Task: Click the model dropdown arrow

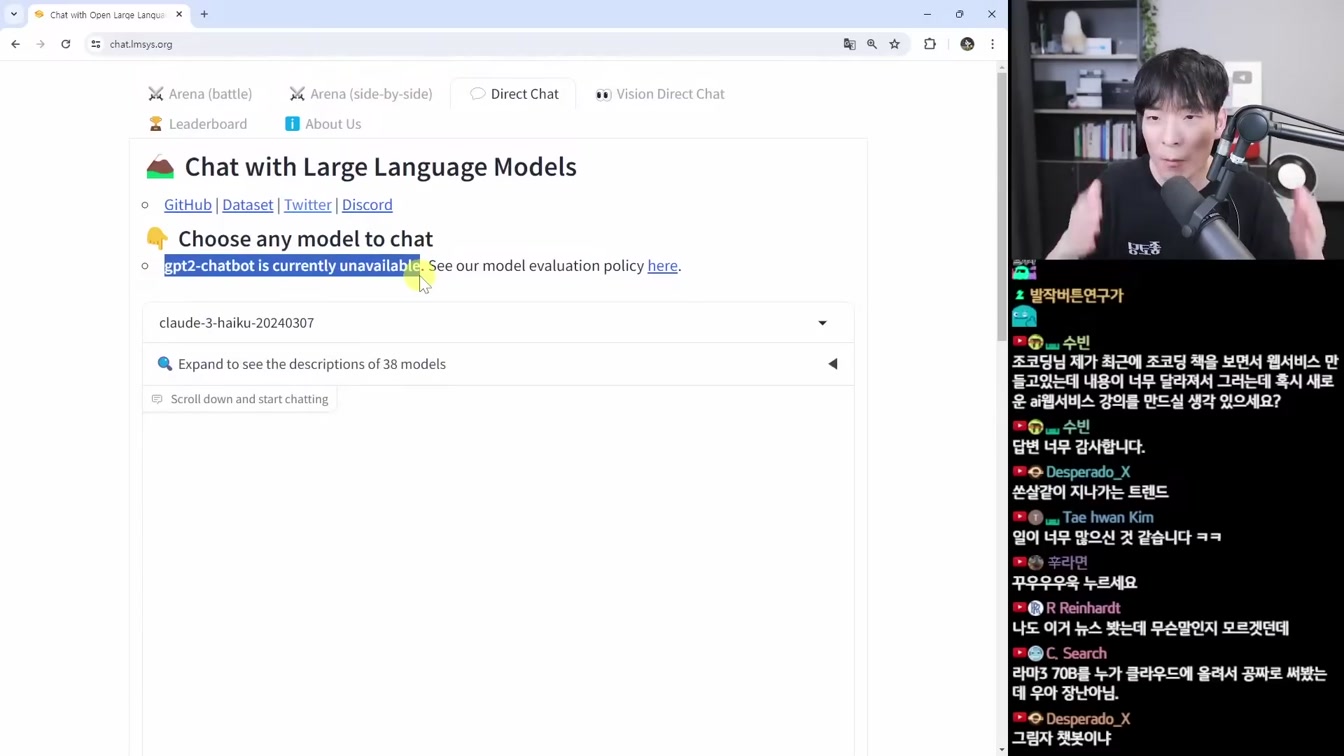Action: coord(822,323)
